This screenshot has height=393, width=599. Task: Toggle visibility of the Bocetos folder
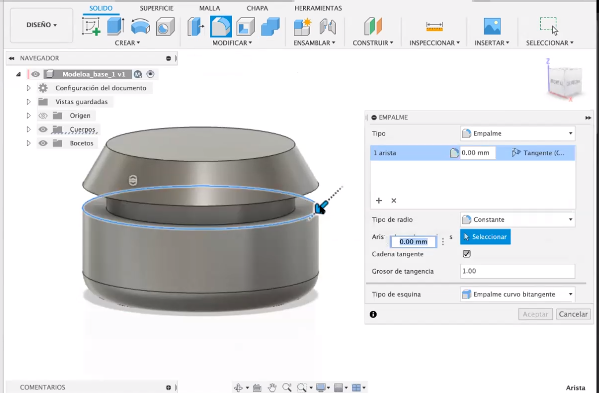tap(43, 143)
